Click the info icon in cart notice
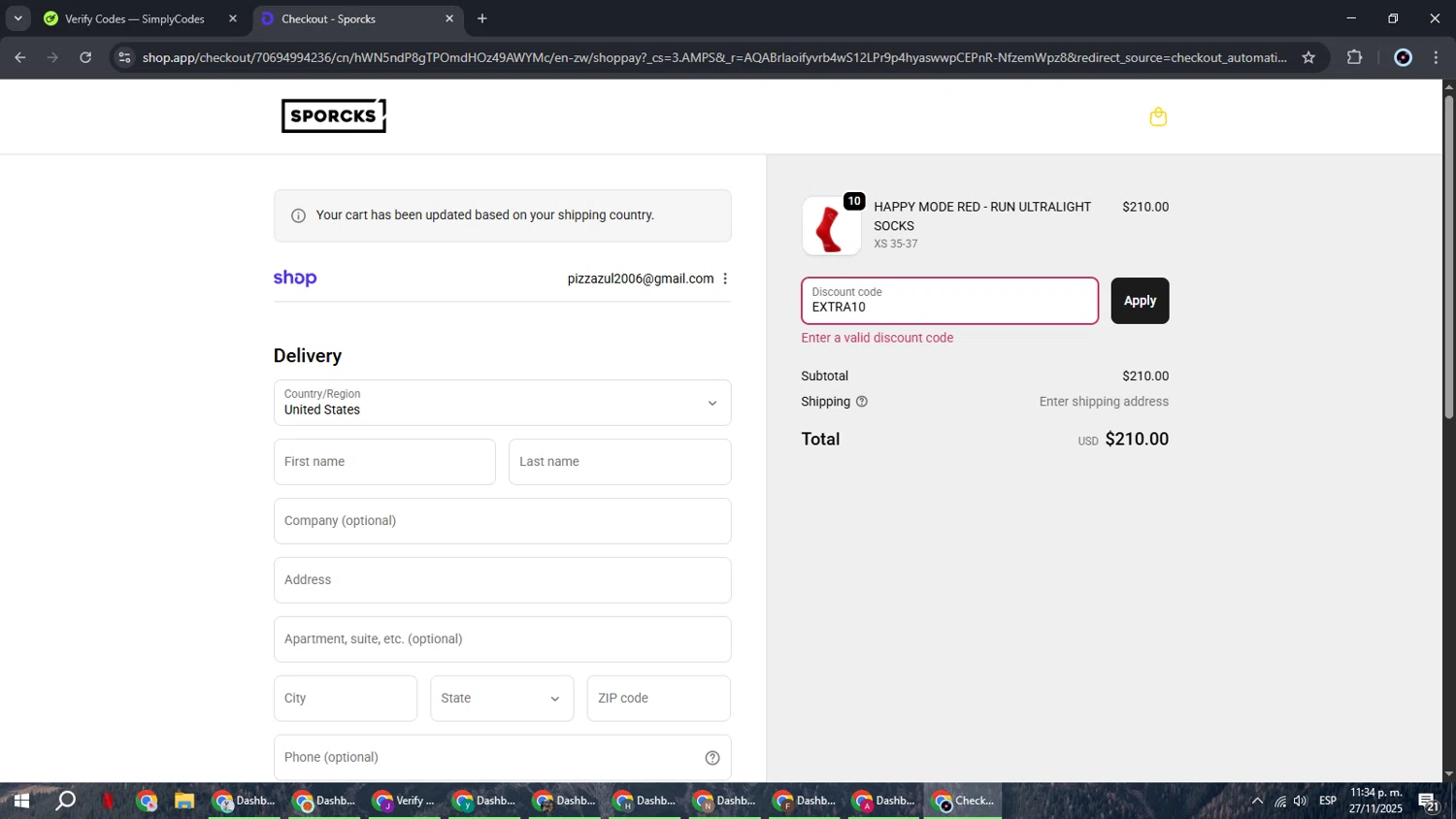 pyautogui.click(x=298, y=215)
